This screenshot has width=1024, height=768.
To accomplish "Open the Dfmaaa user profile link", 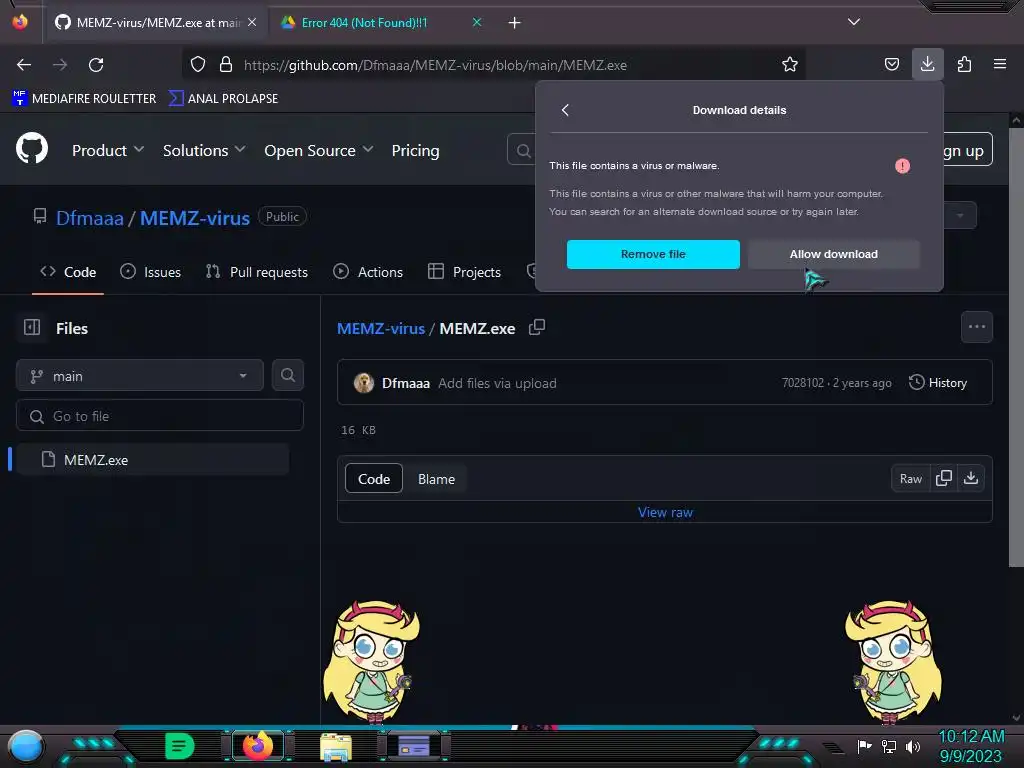I will tap(90, 218).
